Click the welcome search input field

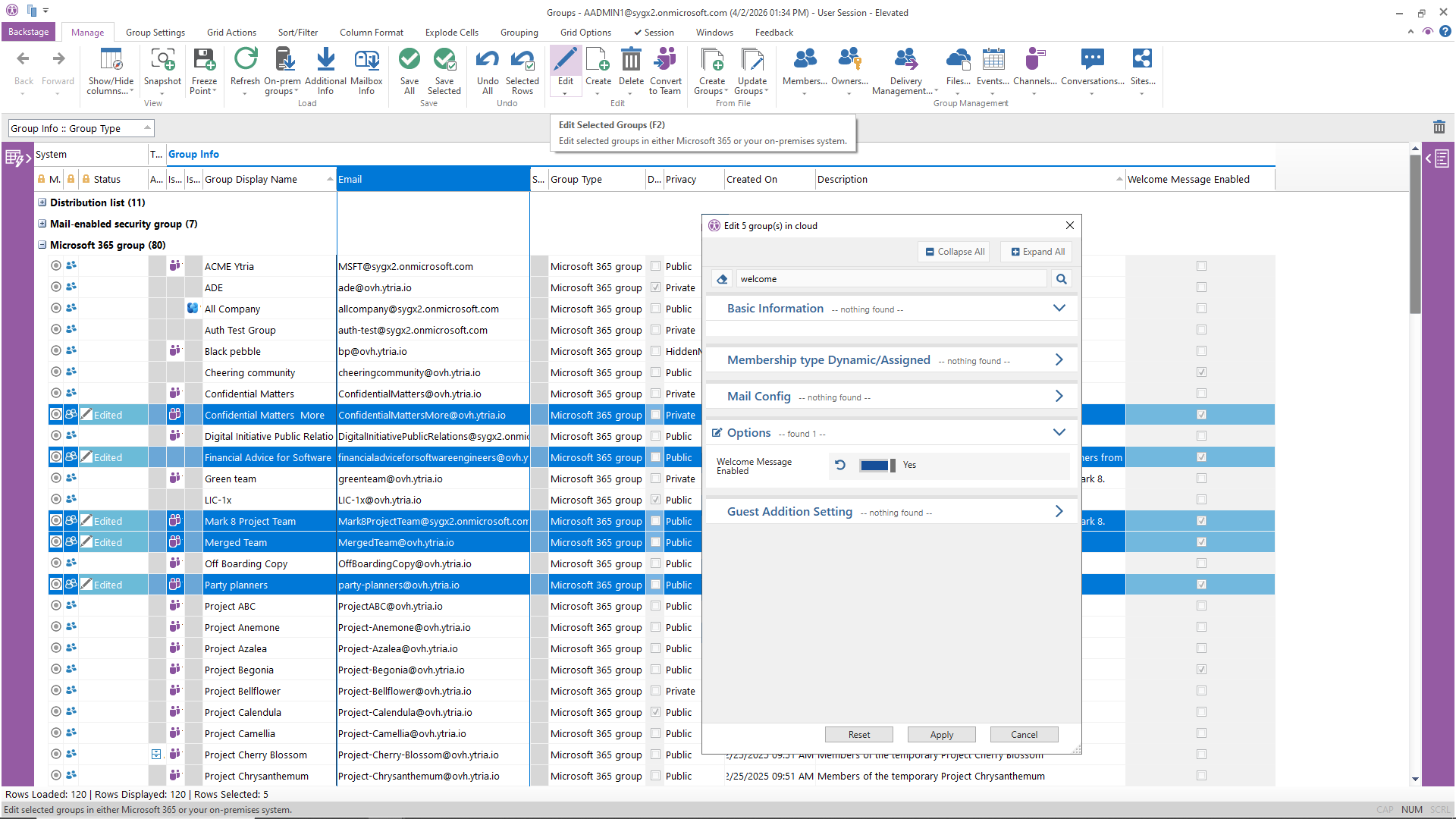[x=891, y=279]
